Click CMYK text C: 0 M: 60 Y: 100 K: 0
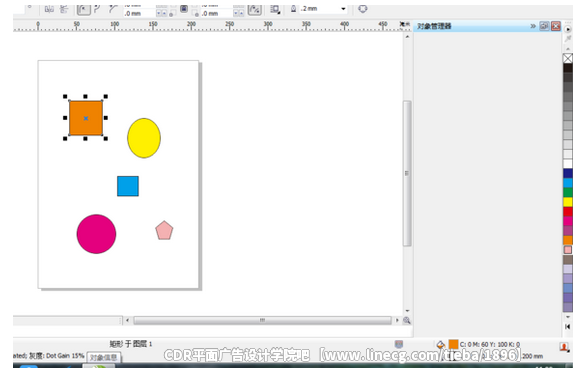 [490, 344]
